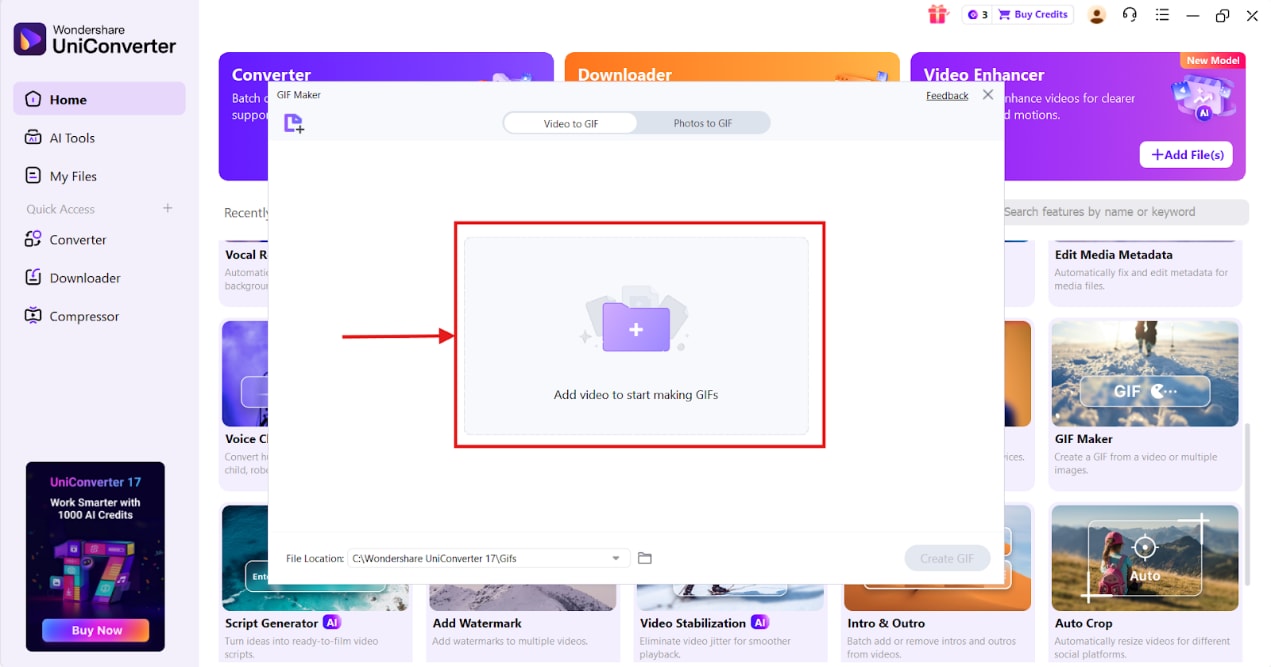This screenshot has width=1271, height=667.
Task: Click the AI badge beside Script Generator
Action: coord(331,622)
